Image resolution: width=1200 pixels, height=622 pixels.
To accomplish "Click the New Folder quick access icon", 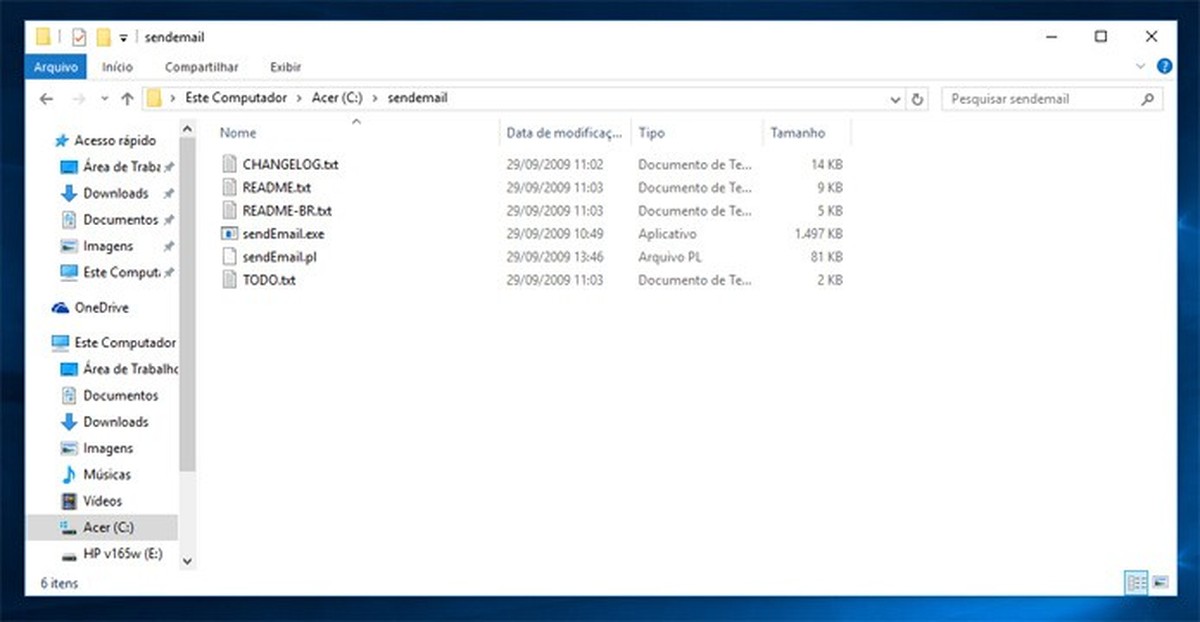I will point(104,36).
